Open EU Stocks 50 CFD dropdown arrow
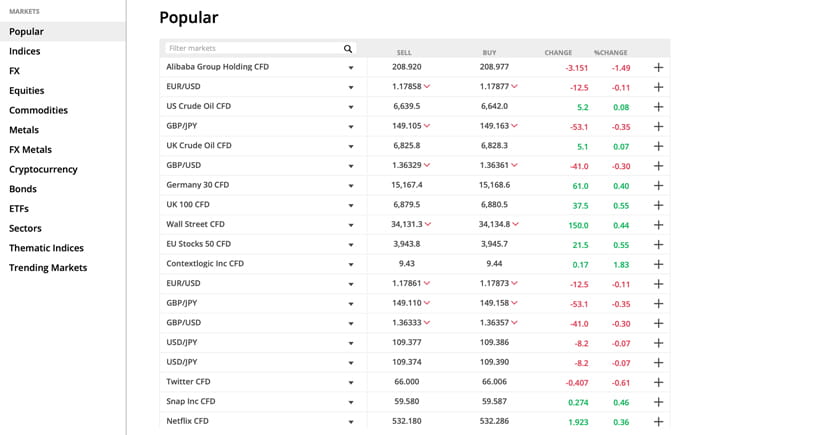 pos(350,245)
